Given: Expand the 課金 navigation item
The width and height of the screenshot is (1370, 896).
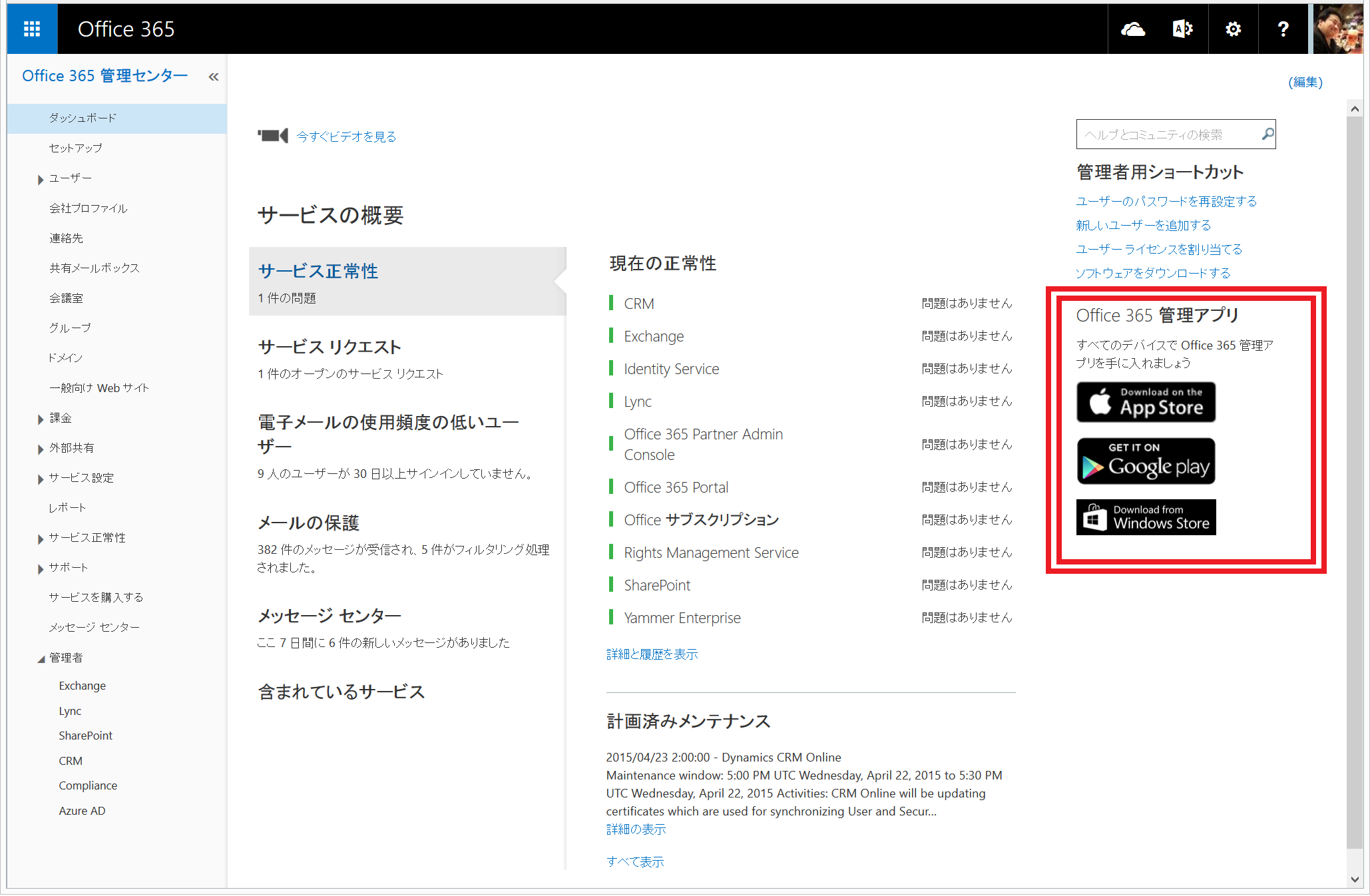Looking at the screenshot, I should pos(41,419).
